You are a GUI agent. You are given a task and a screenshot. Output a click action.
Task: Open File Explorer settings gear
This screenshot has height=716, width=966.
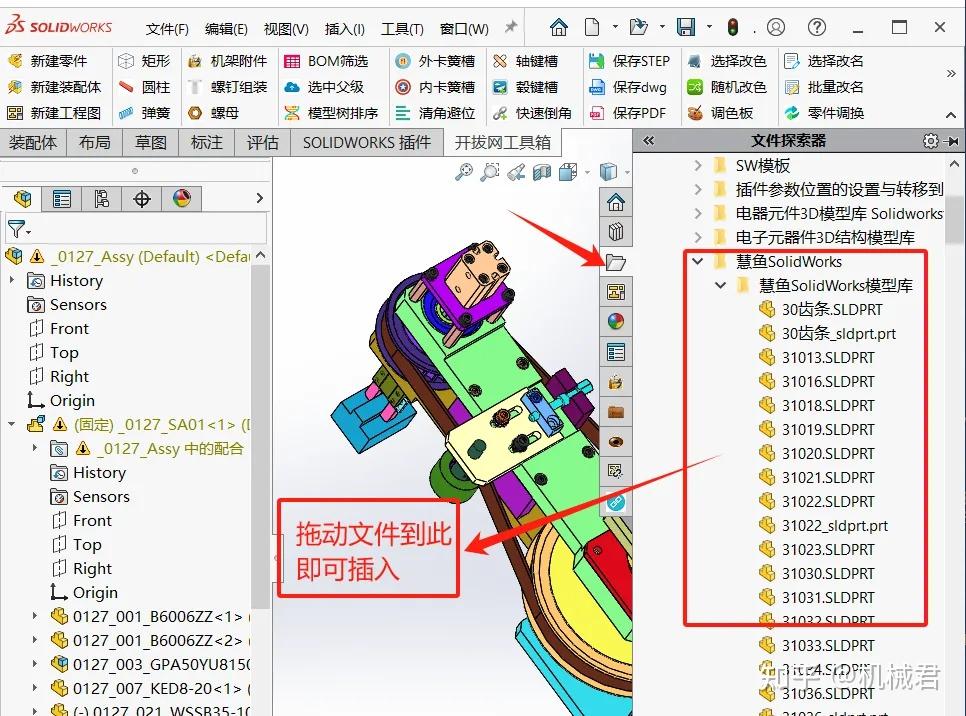pos(930,141)
